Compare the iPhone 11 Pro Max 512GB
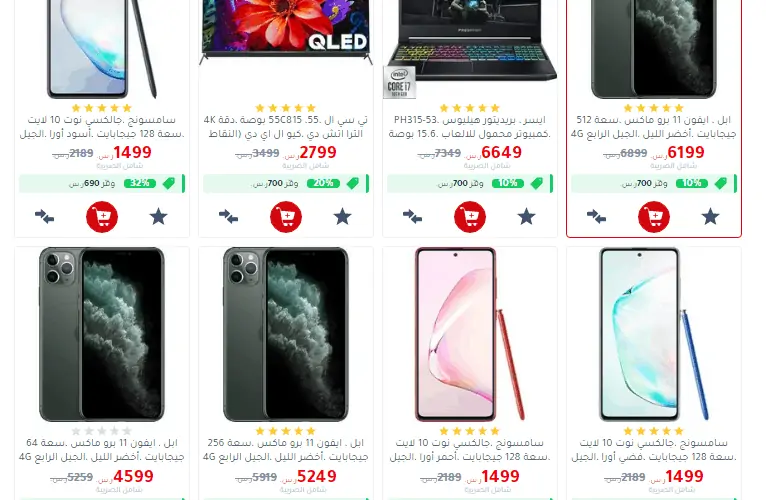 coord(596,217)
